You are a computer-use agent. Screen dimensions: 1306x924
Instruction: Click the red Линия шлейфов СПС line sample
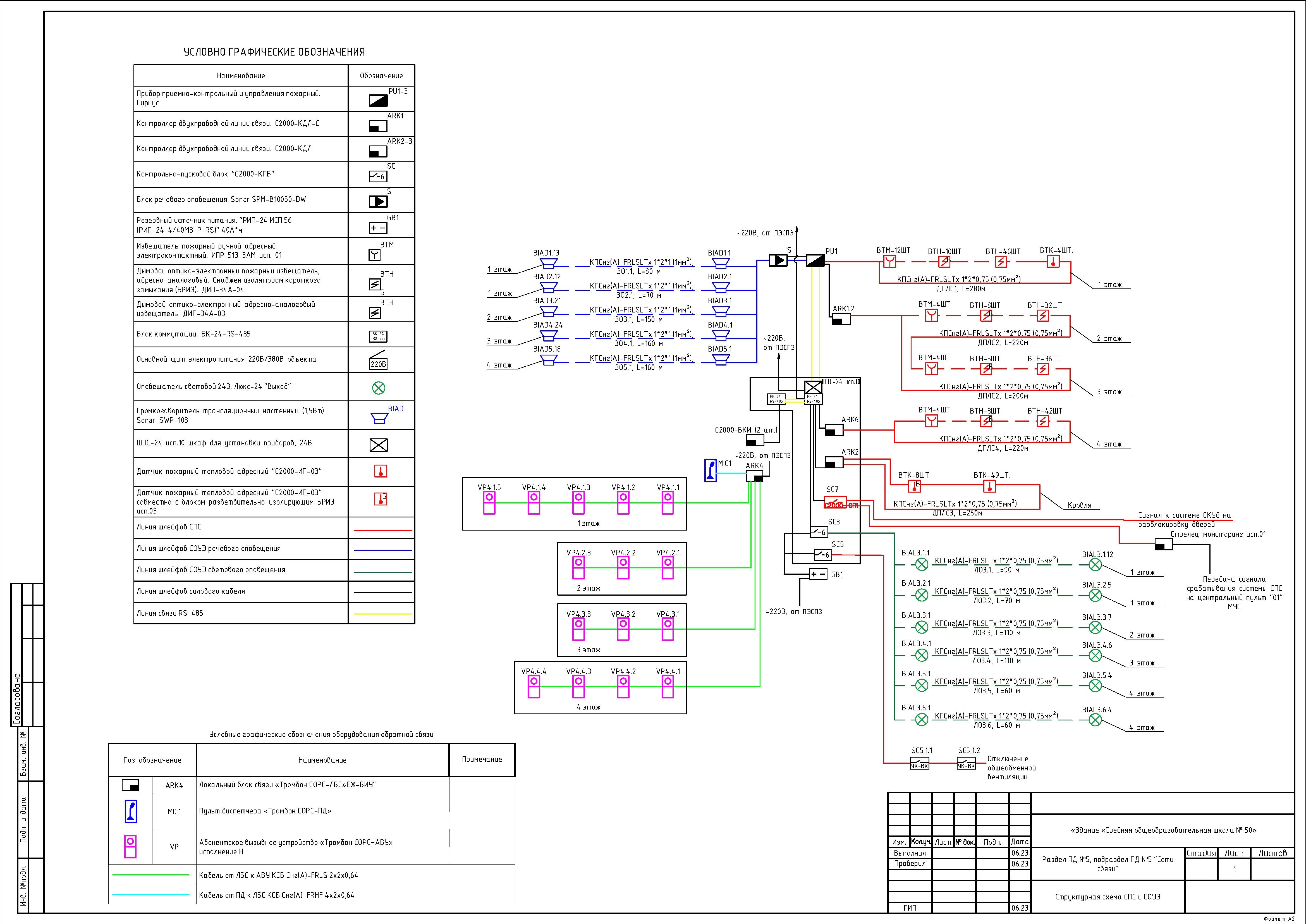click(x=383, y=530)
